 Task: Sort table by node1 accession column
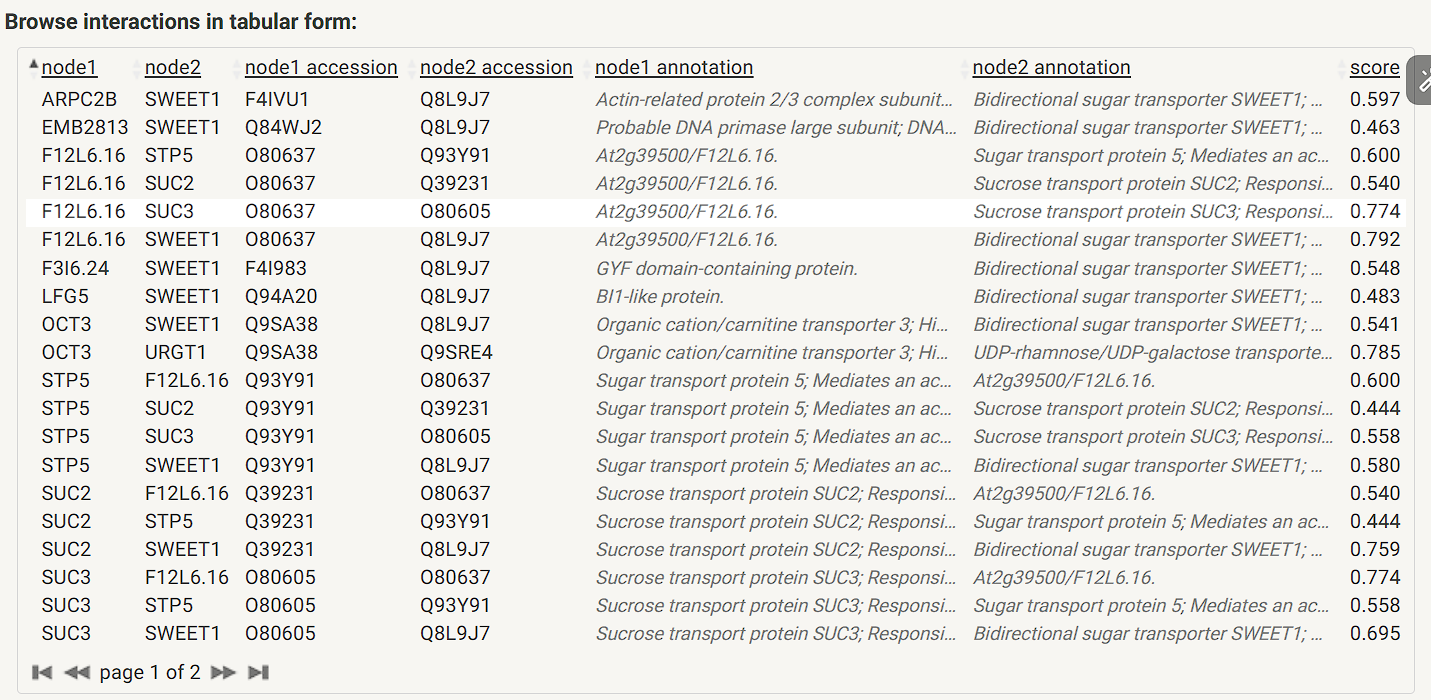321,68
